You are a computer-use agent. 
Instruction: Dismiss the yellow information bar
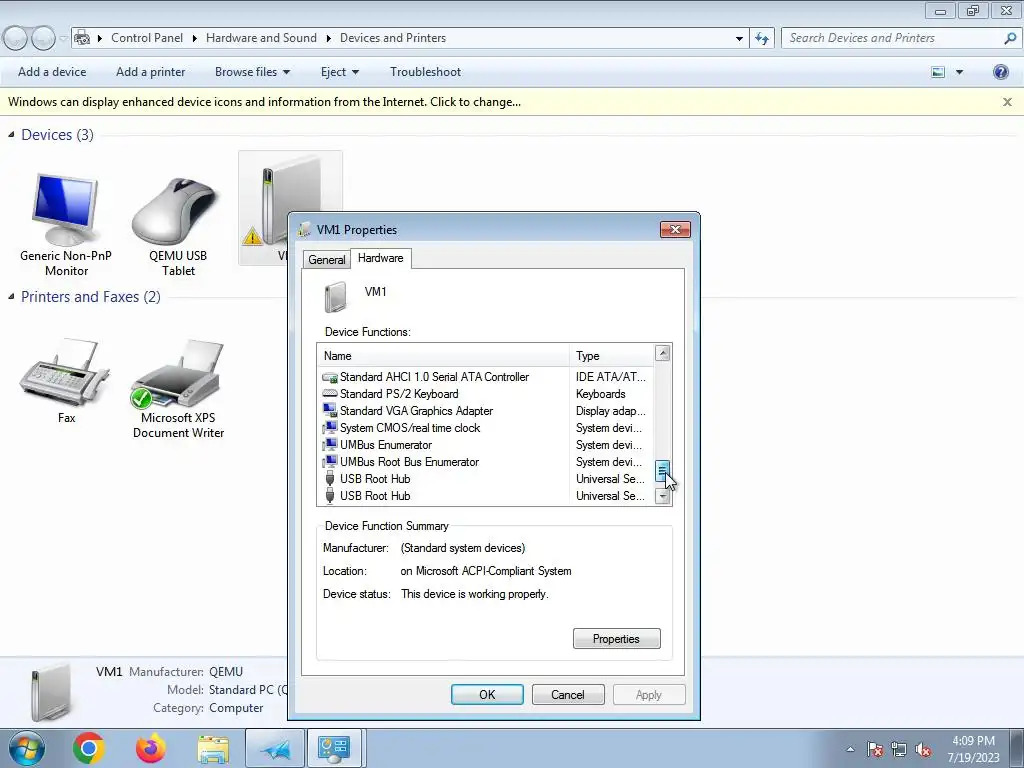click(1007, 102)
